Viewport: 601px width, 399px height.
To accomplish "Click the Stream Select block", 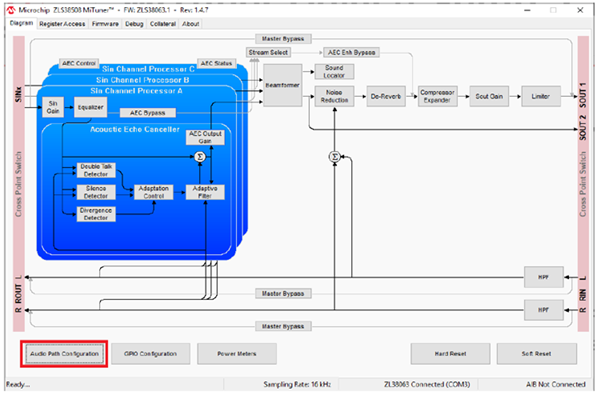I will coord(268,52).
